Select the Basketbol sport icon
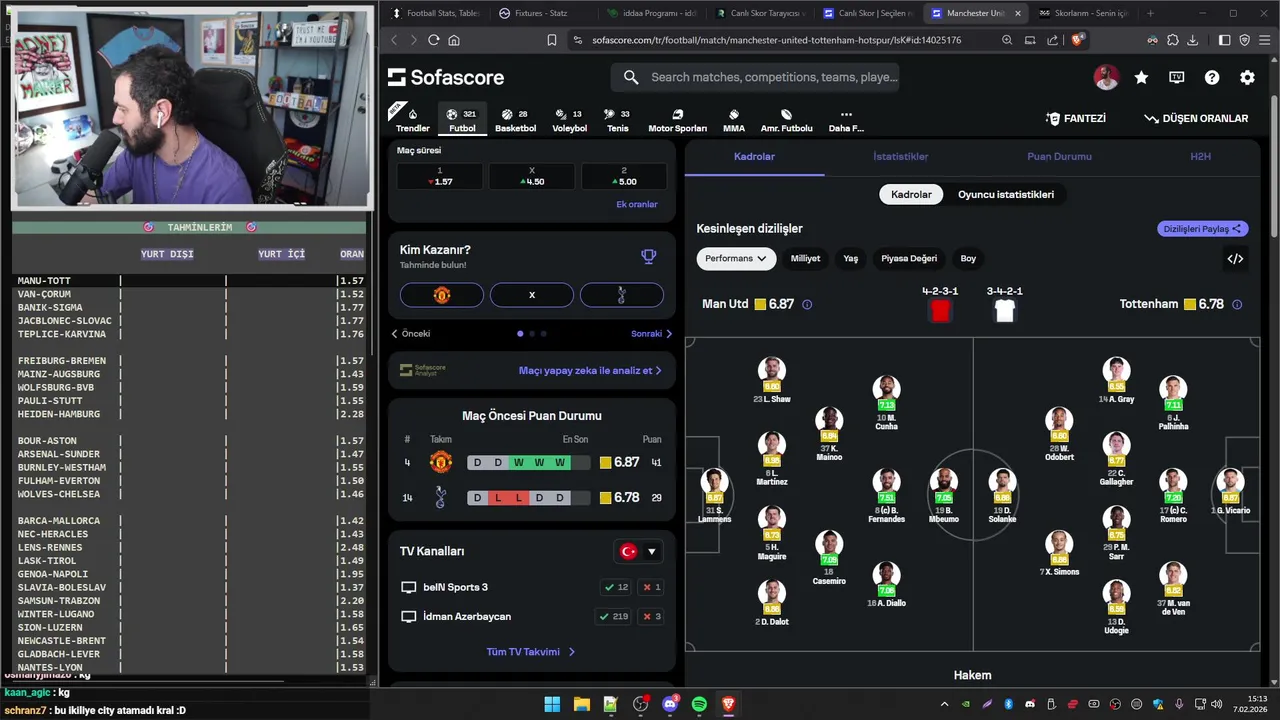 [515, 120]
